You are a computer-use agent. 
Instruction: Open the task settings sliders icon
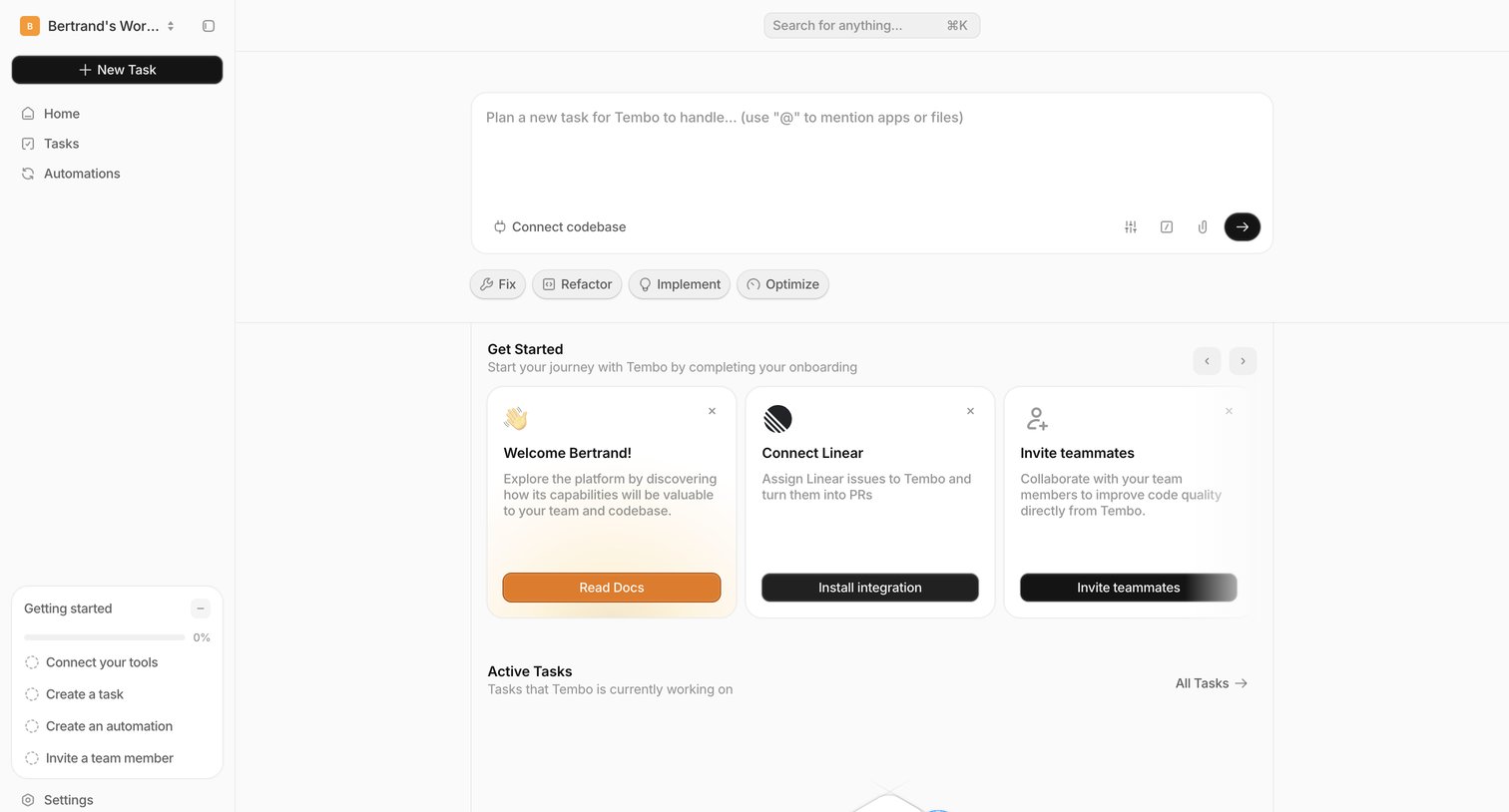coord(1131,227)
